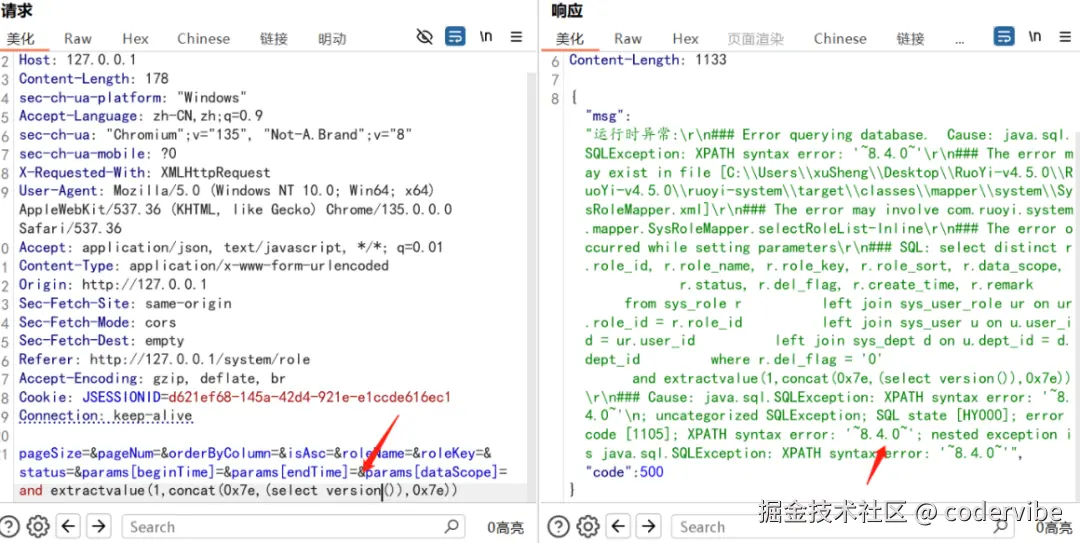
Task: Switch to Hex tab in response panel
Action: [x=685, y=39]
